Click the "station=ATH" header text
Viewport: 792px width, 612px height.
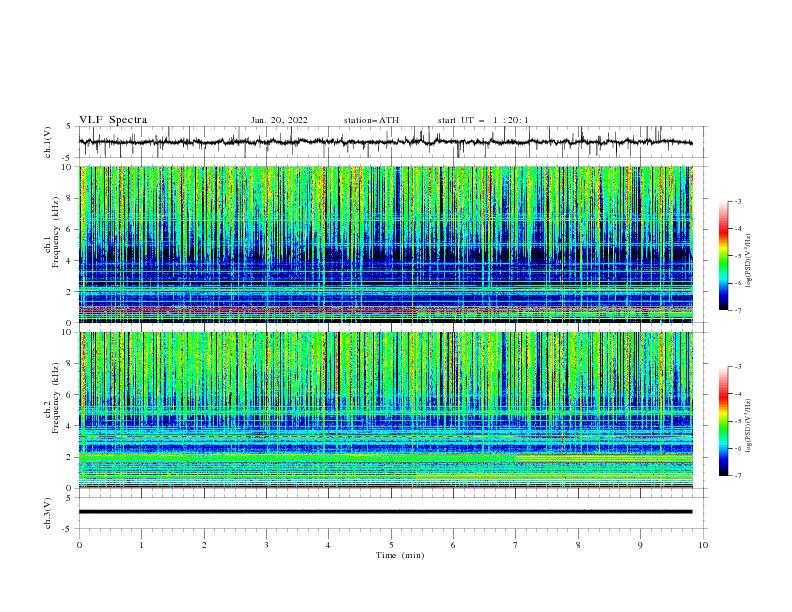pyautogui.click(x=371, y=120)
